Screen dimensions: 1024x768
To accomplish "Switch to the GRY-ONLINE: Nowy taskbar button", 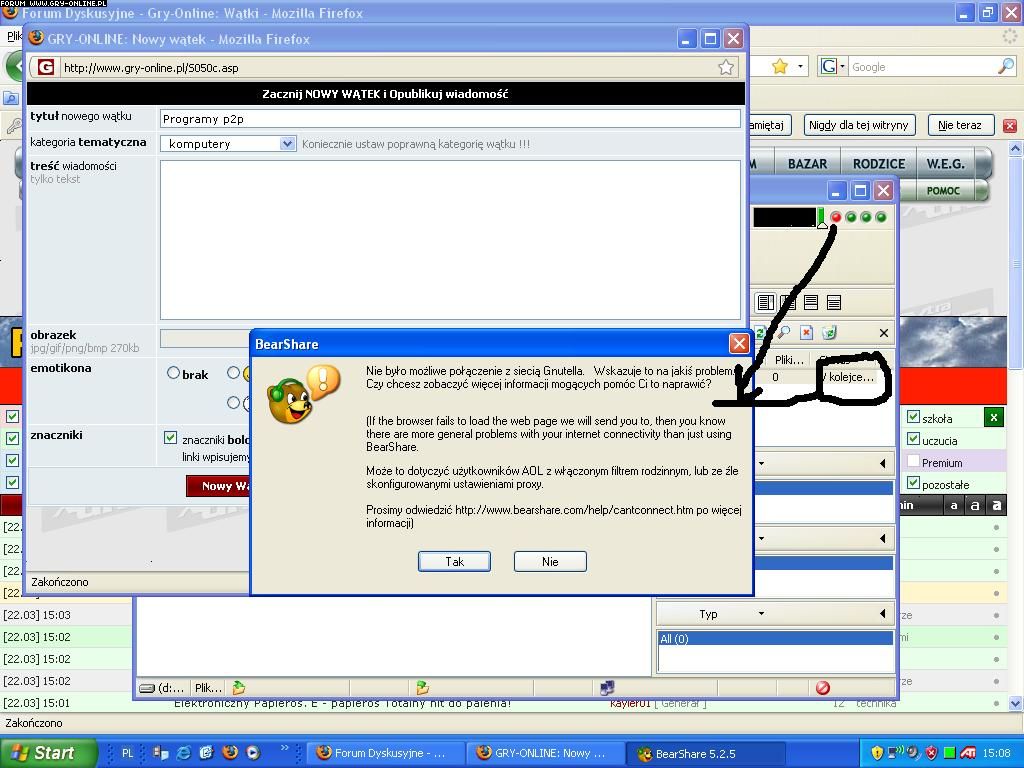I will pyautogui.click(x=546, y=753).
